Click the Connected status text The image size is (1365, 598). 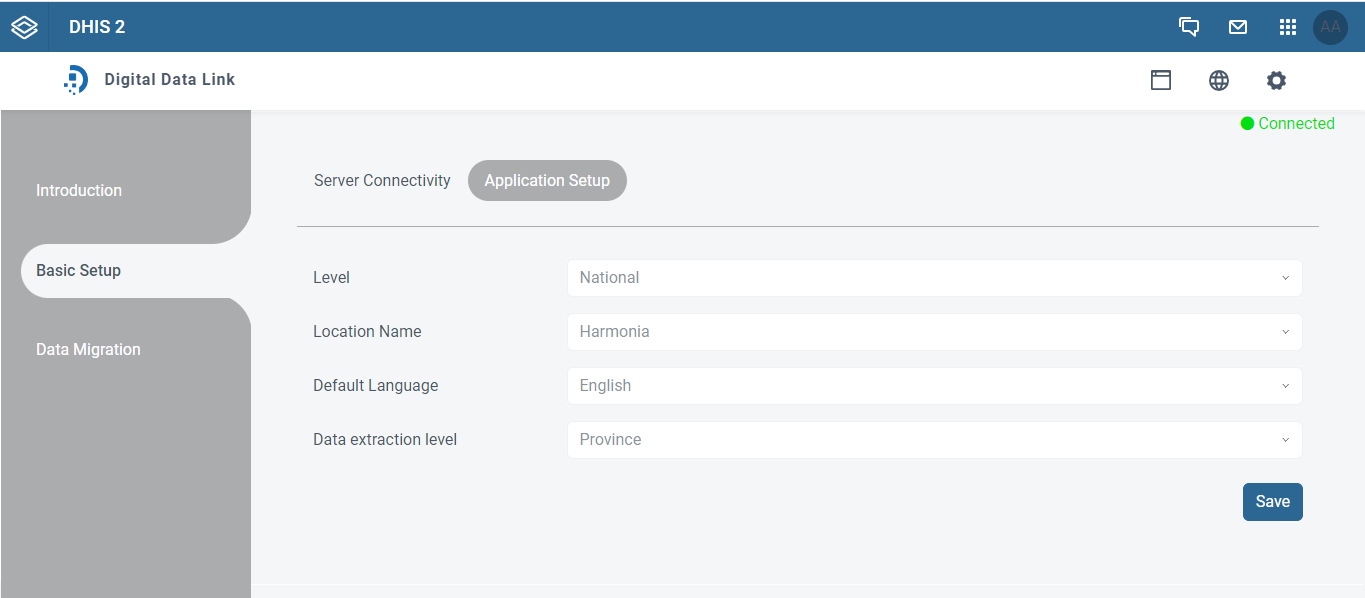pyautogui.click(x=1296, y=124)
